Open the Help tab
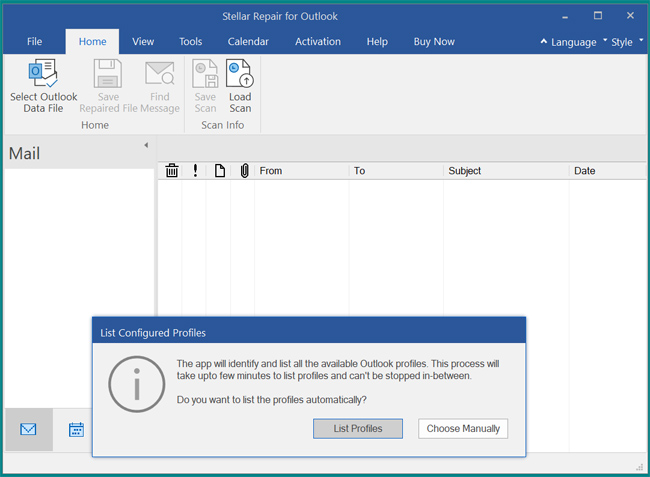This screenshot has width=650, height=477. pos(377,41)
